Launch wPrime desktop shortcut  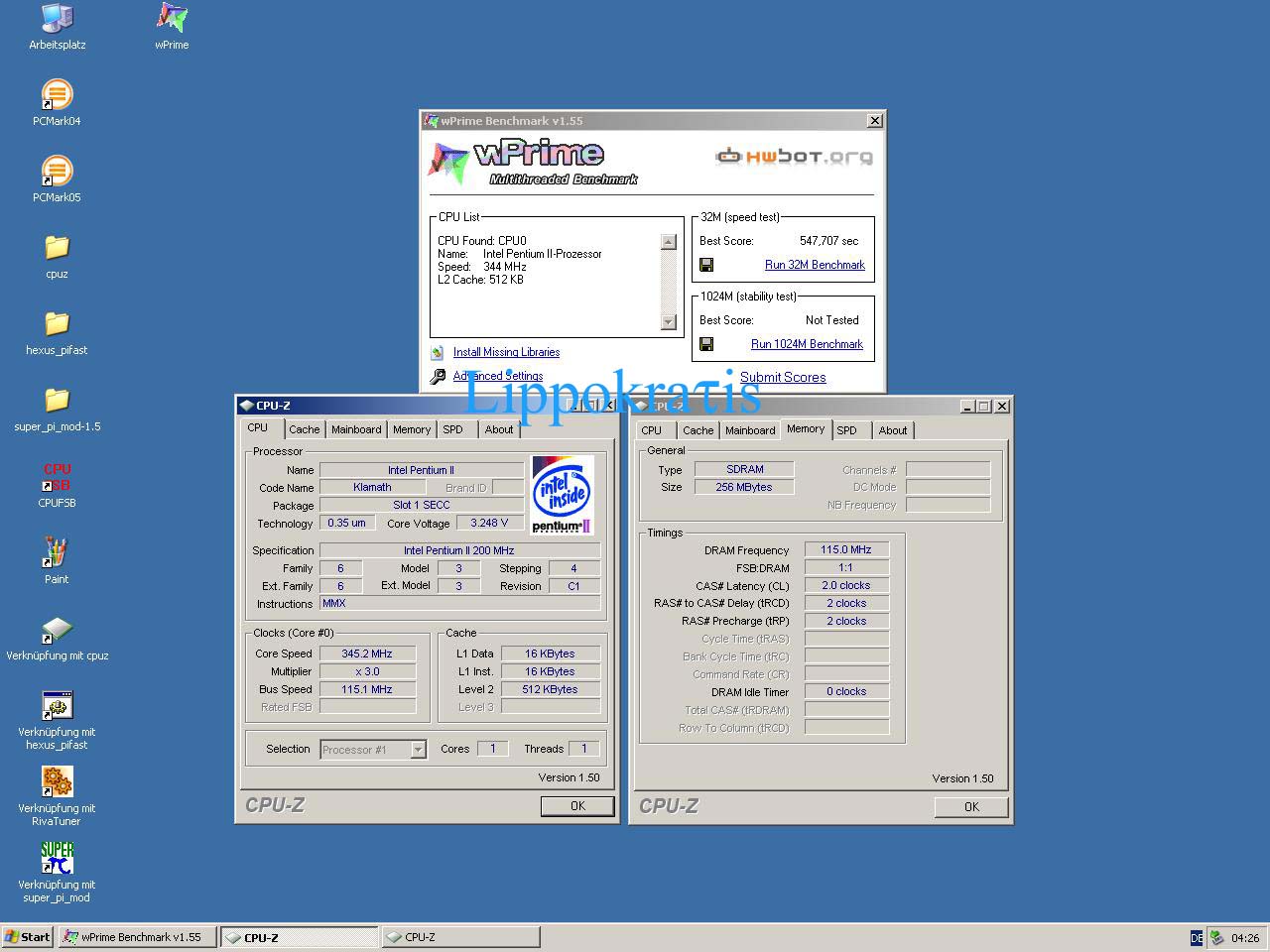pos(172,26)
